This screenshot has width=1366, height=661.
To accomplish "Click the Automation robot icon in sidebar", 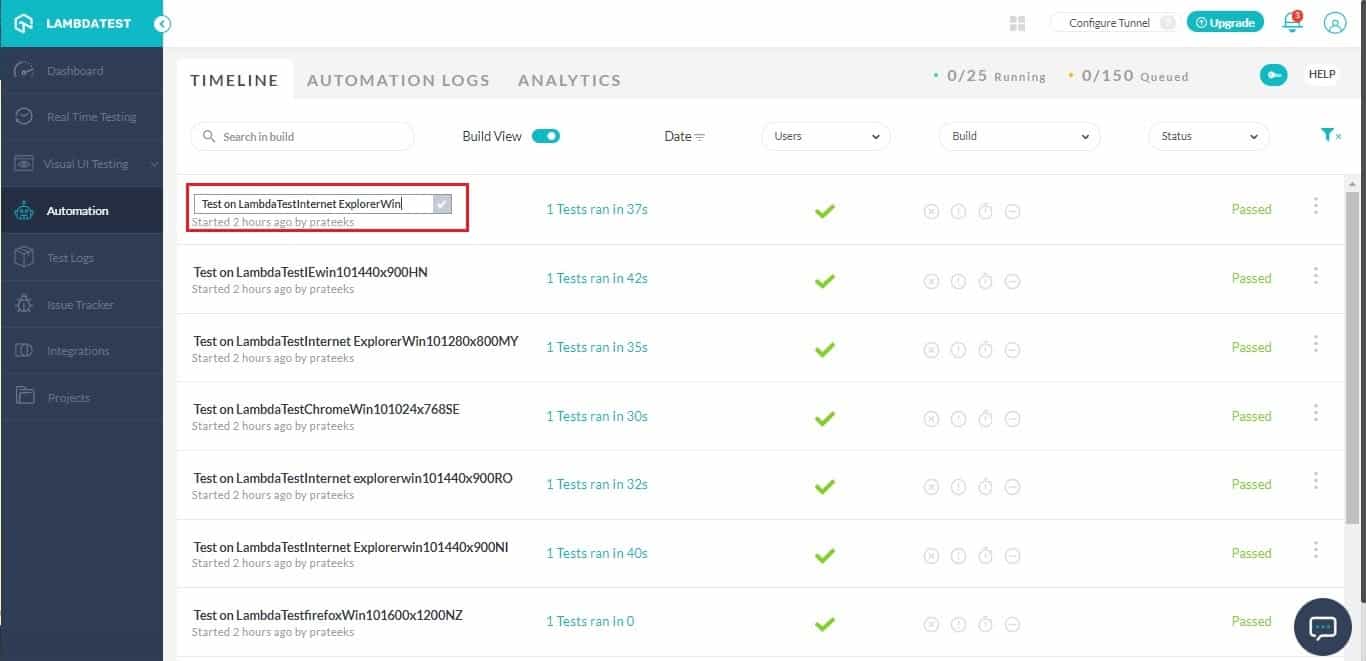I will [25, 211].
